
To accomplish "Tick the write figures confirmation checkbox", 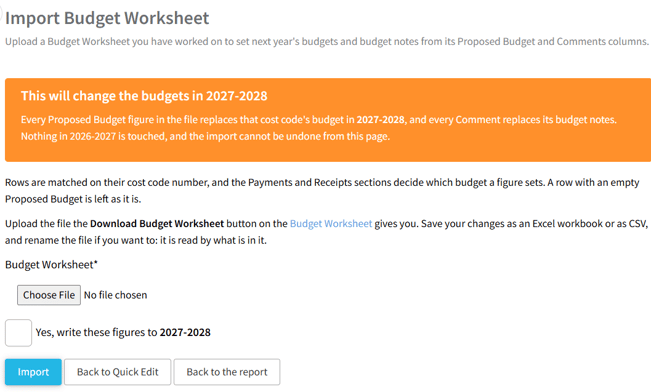I will click(18, 333).
